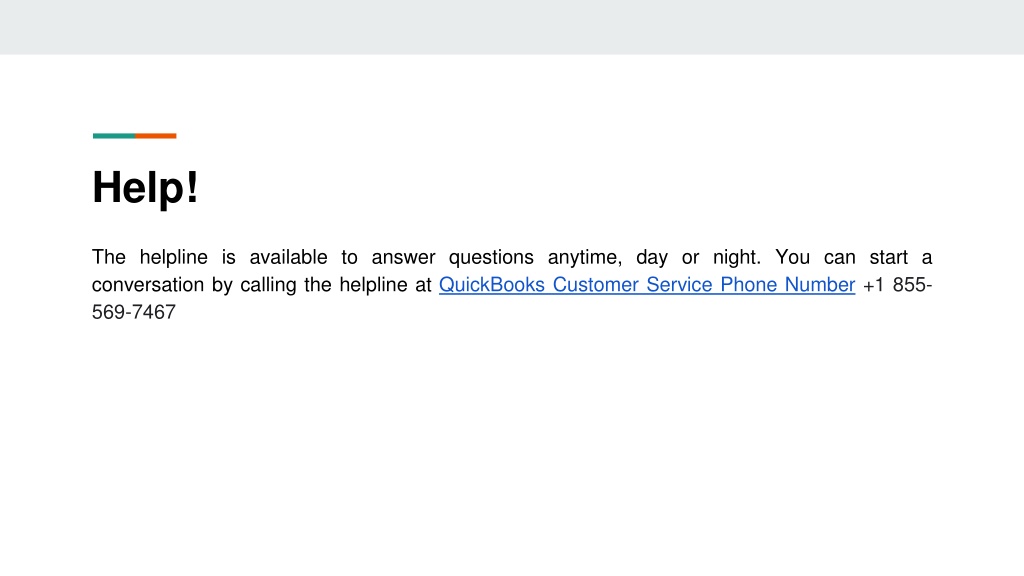Click the word night in the paragraph
Screen dimensions: 1024x576
pos(737,257)
